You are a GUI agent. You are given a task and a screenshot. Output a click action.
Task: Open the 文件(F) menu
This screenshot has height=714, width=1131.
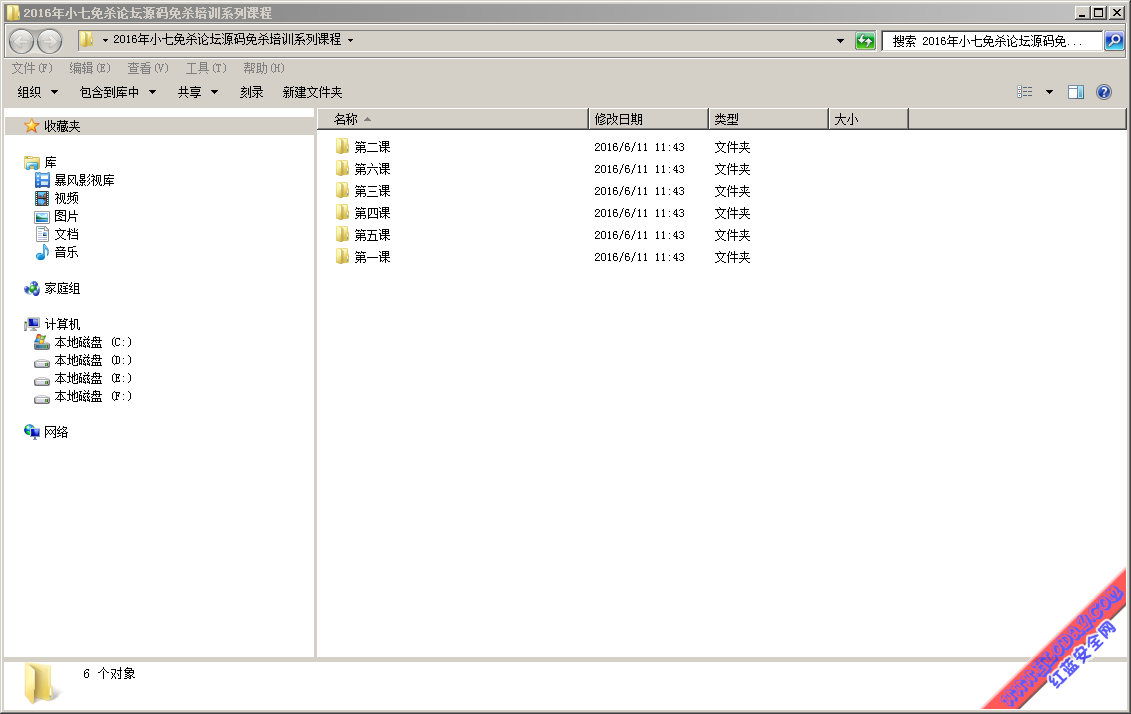click(32, 68)
